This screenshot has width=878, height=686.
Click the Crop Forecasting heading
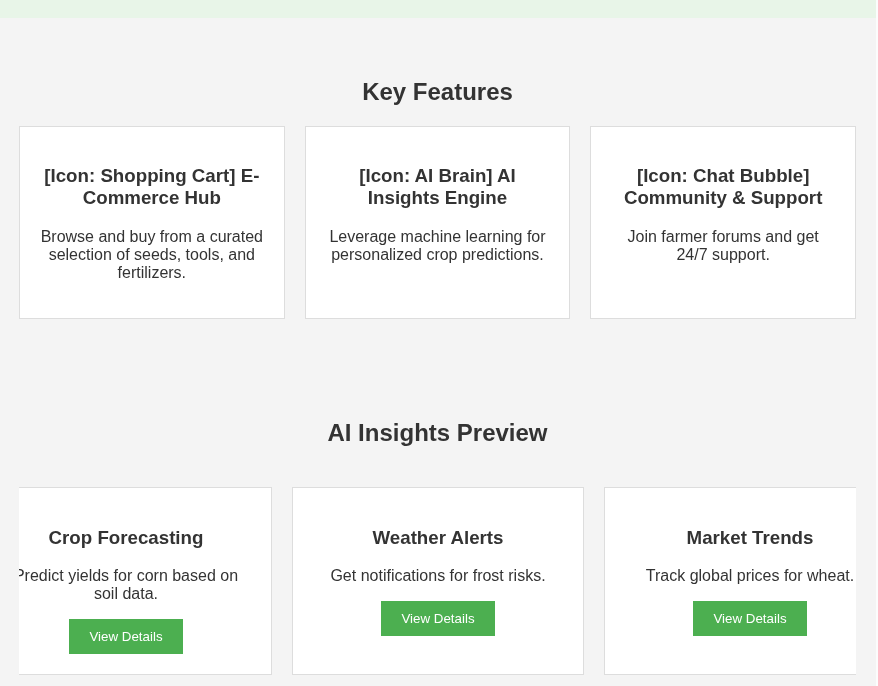pos(126,537)
